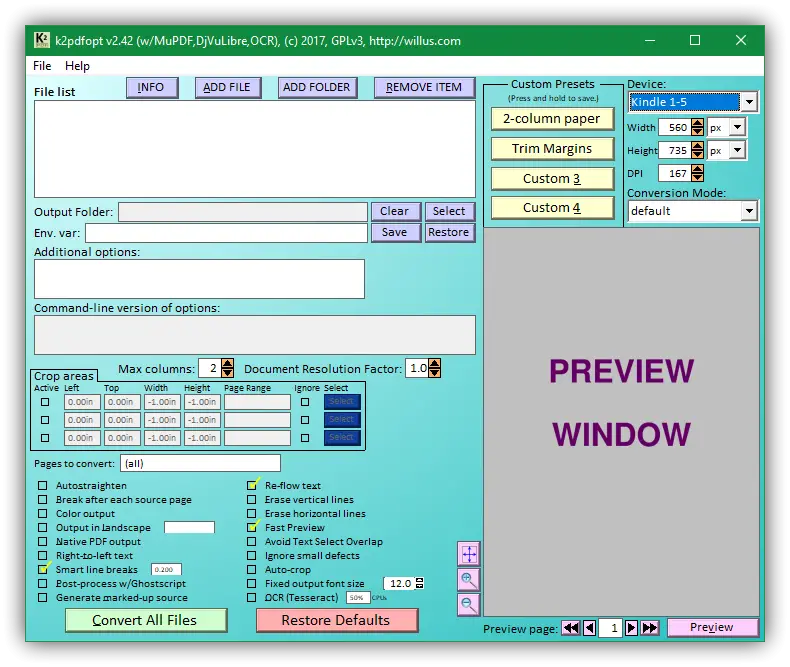Check Generate marked-up source option
The image size is (790, 667).
click(x=43, y=597)
